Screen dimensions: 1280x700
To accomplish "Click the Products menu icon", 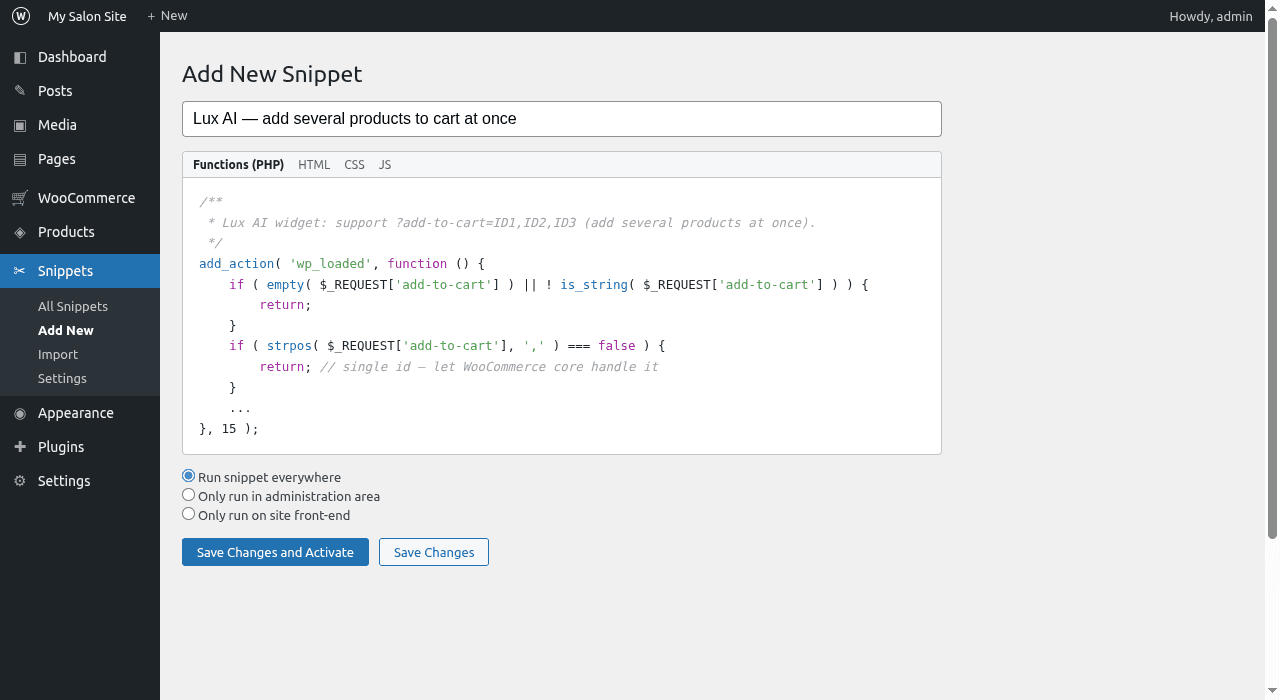I will tap(20, 232).
